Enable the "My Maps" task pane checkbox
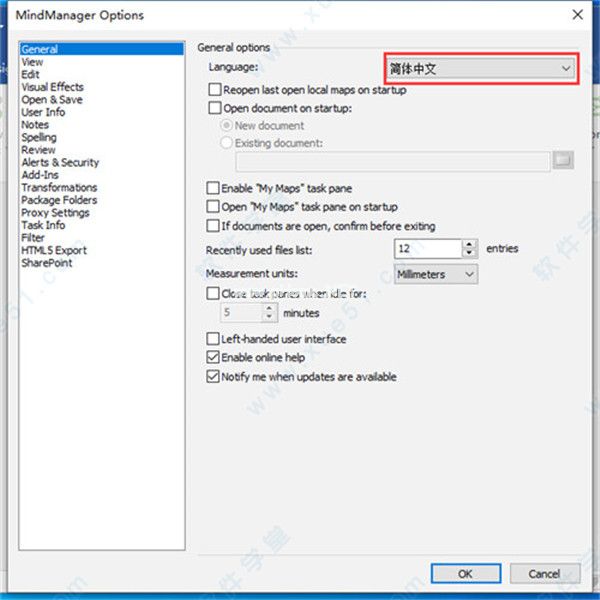Screen dimensions: 600x600 click(x=213, y=188)
